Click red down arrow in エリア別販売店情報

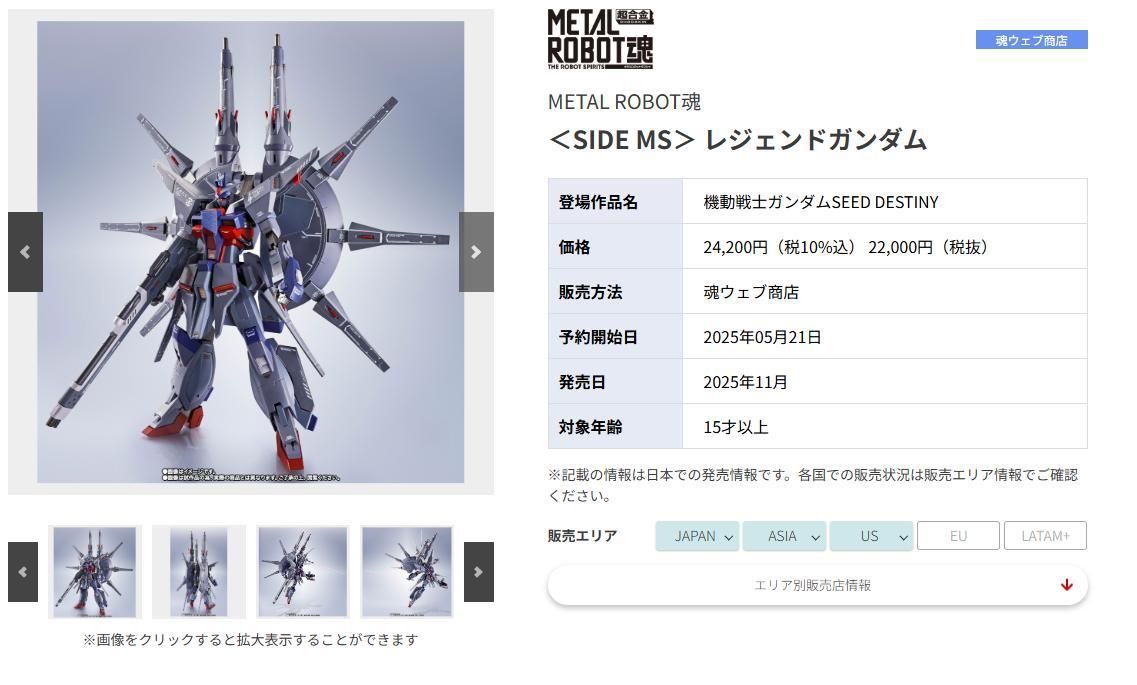[x=1066, y=585]
